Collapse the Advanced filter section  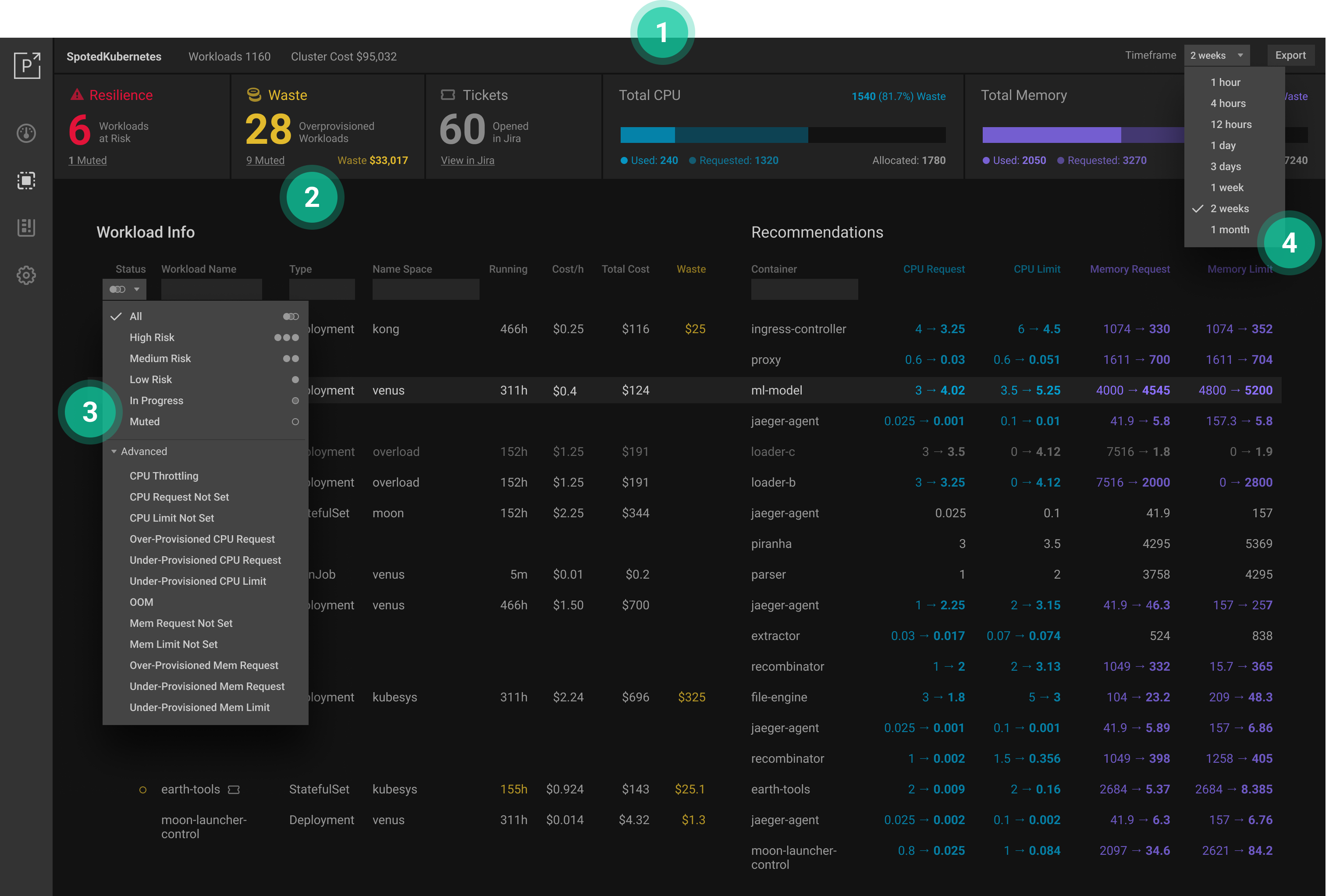tap(139, 452)
